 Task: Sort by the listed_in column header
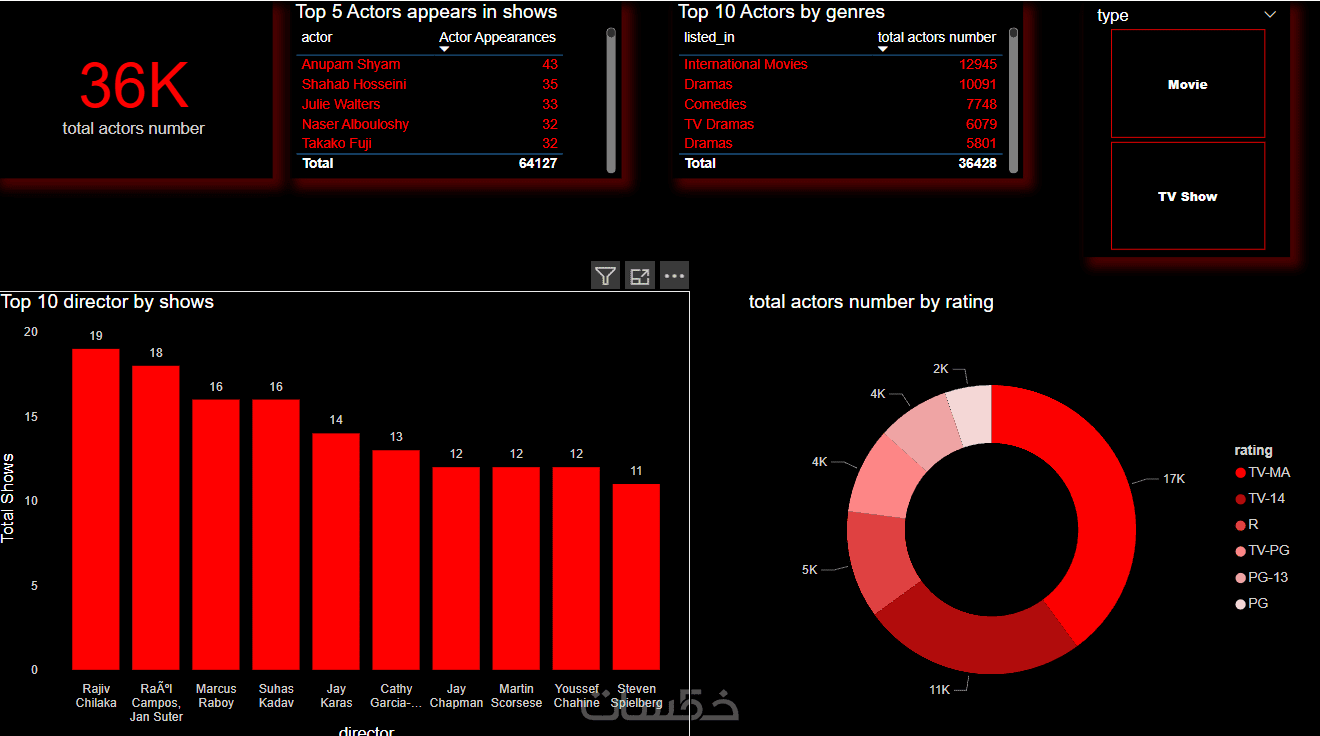point(709,37)
